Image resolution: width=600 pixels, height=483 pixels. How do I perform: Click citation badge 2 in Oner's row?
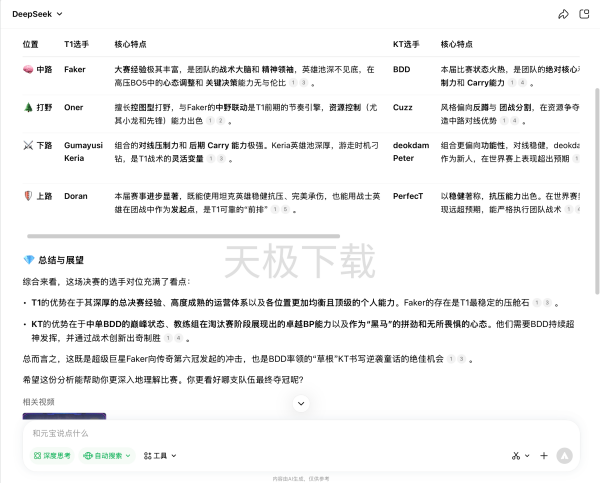pos(221,120)
